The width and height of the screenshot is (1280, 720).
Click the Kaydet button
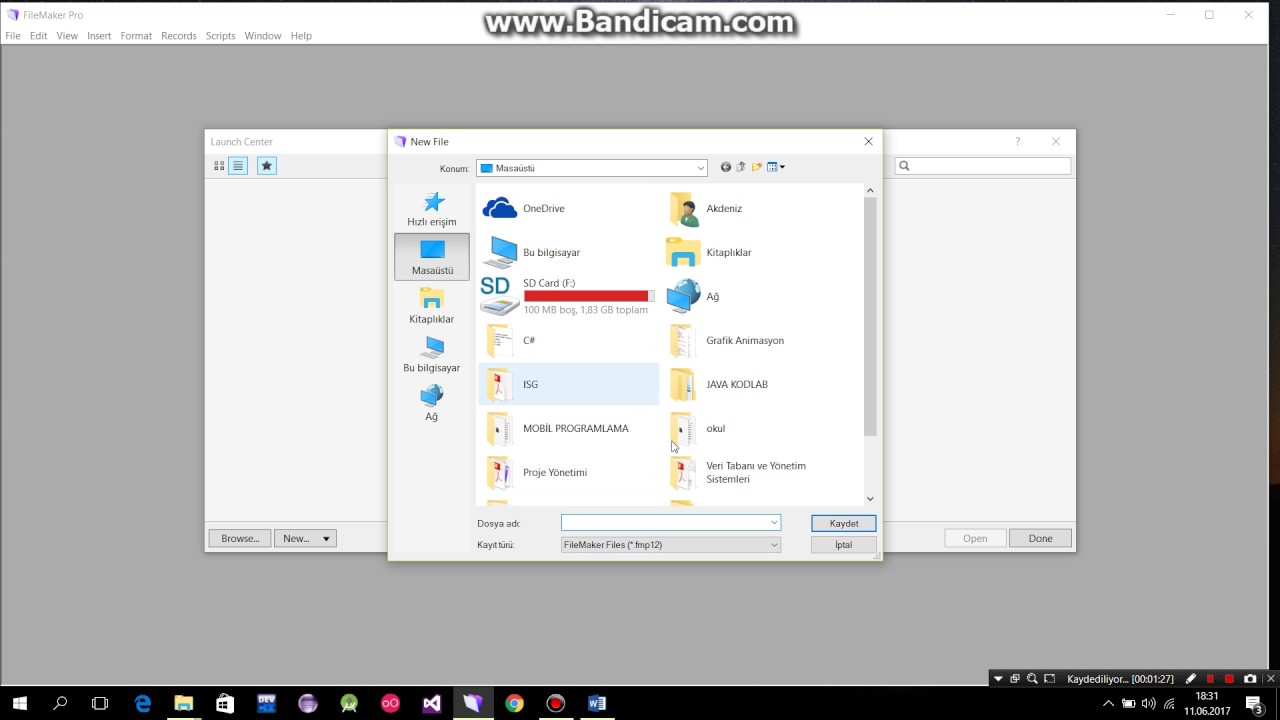point(844,523)
